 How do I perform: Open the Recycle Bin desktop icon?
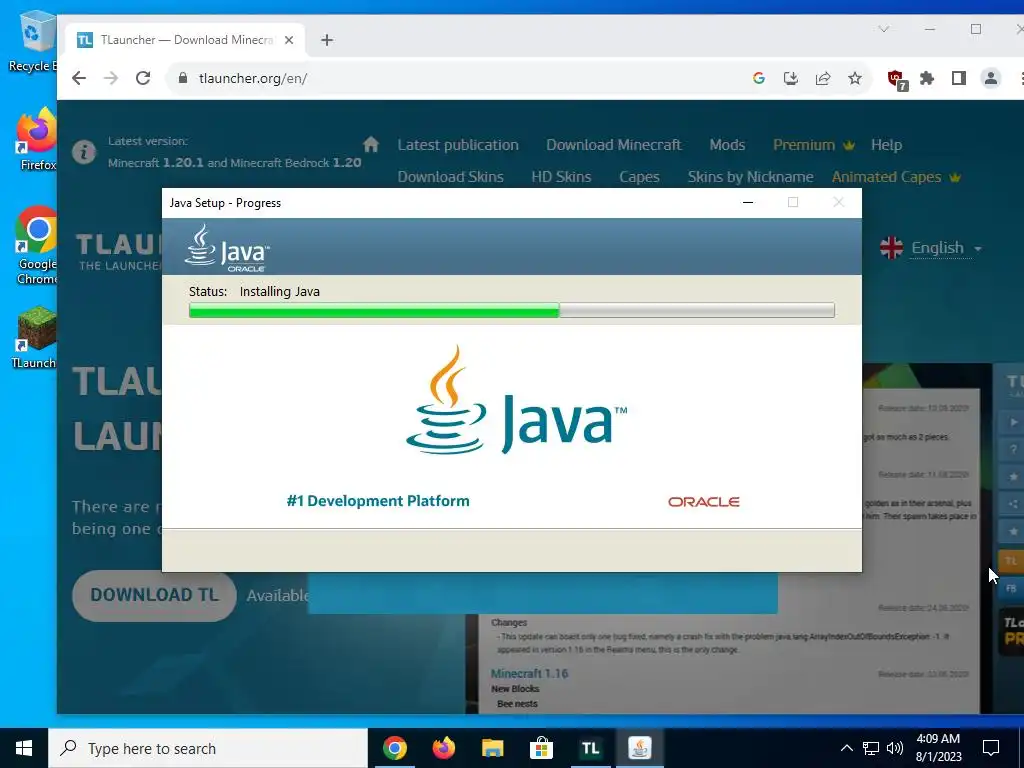point(33,40)
